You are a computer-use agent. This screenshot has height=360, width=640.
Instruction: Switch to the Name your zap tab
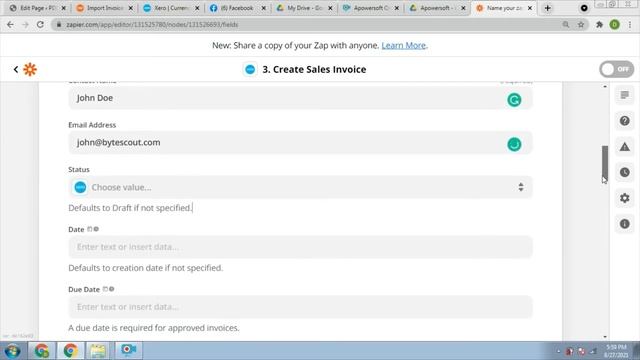pyautogui.click(x=504, y=8)
